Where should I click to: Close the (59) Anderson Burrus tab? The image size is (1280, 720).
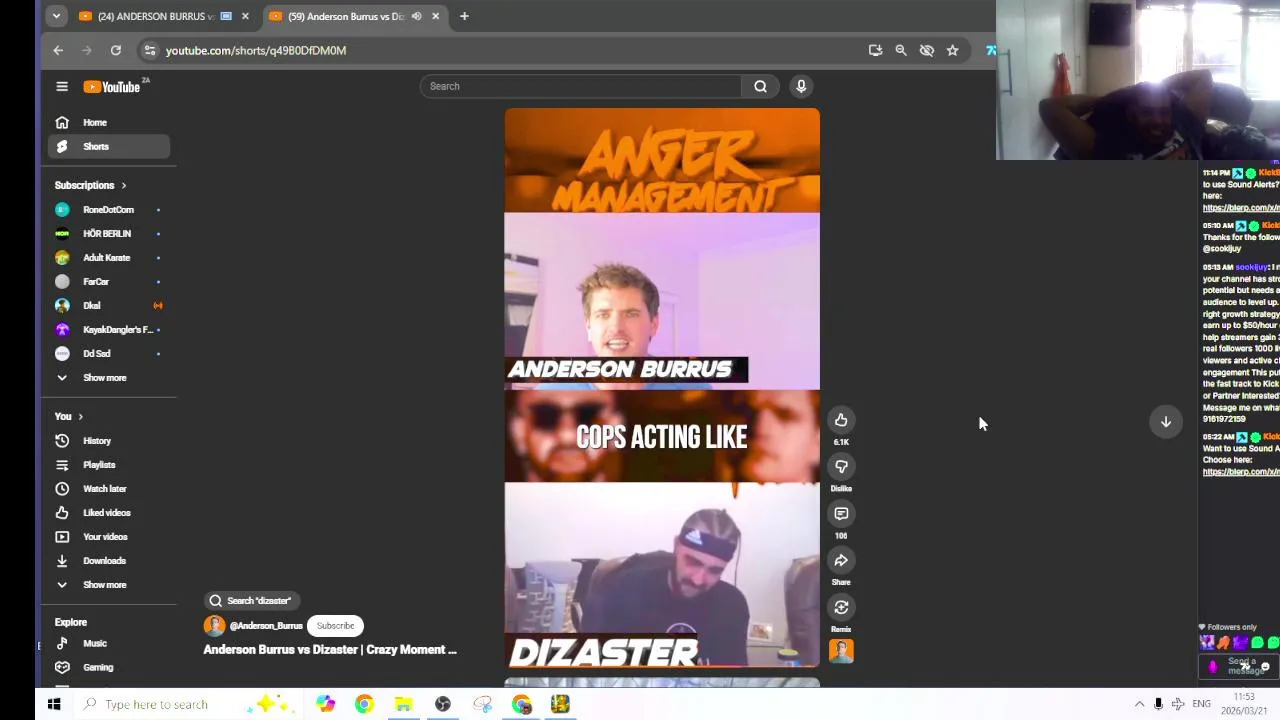(x=435, y=16)
